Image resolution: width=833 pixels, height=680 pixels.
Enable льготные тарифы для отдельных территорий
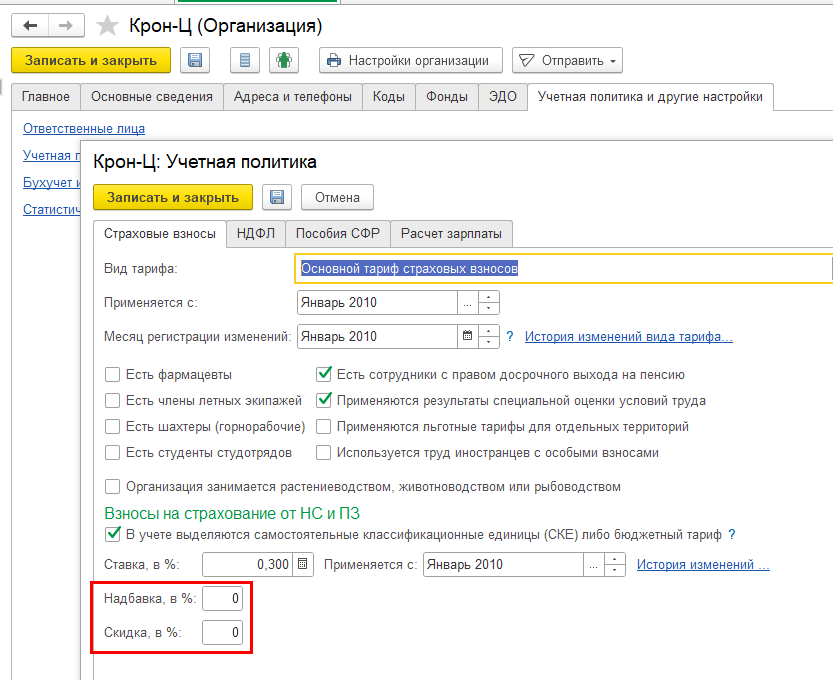tap(324, 427)
